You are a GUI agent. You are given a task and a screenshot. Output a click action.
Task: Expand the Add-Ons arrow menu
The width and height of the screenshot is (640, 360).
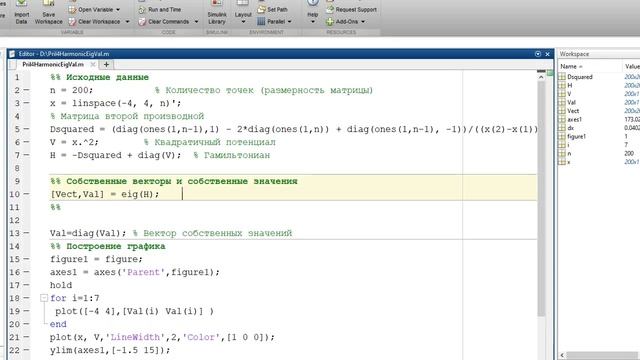point(363,22)
